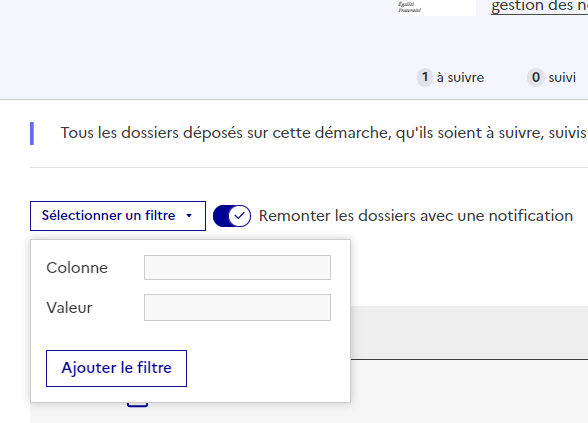This screenshot has width=588, height=423.
Task: Click the Colonne label text
Action: click(77, 268)
